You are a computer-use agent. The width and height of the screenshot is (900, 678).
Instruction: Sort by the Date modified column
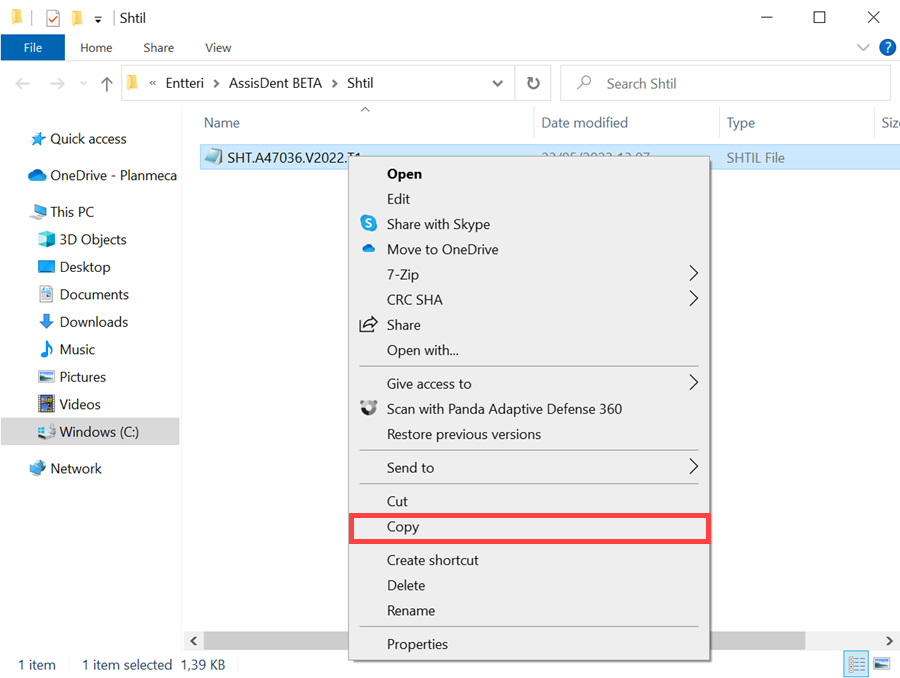click(x=584, y=123)
